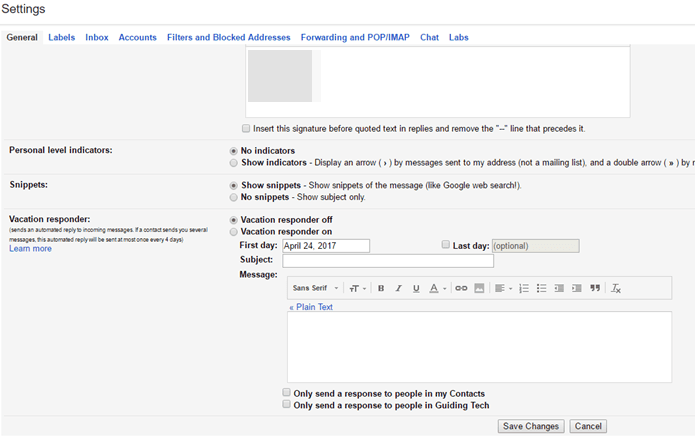
Task: Check insert signature before quoted text option
Action: pos(246,129)
